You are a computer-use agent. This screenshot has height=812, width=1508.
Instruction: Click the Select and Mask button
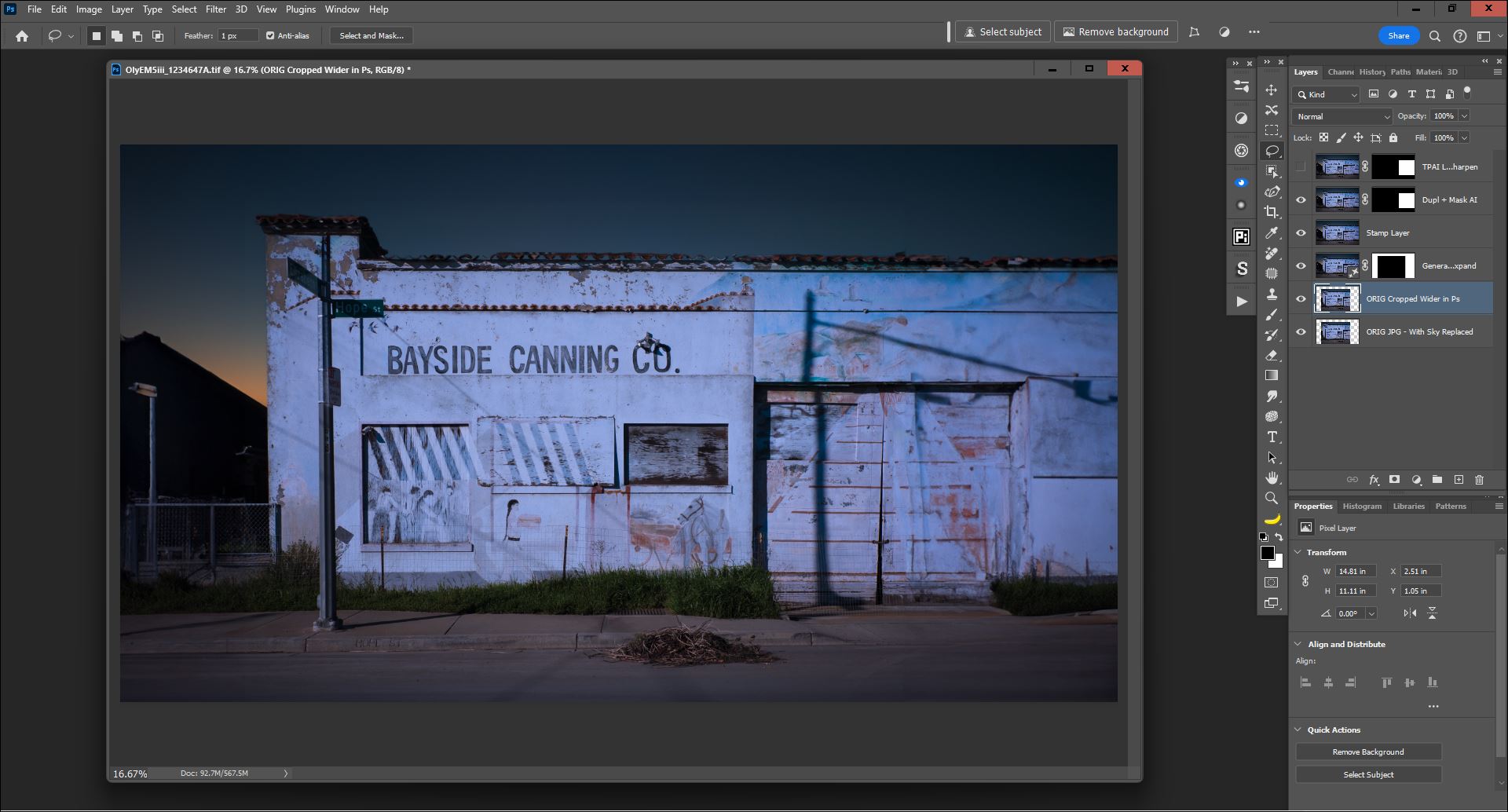tap(372, 36)
